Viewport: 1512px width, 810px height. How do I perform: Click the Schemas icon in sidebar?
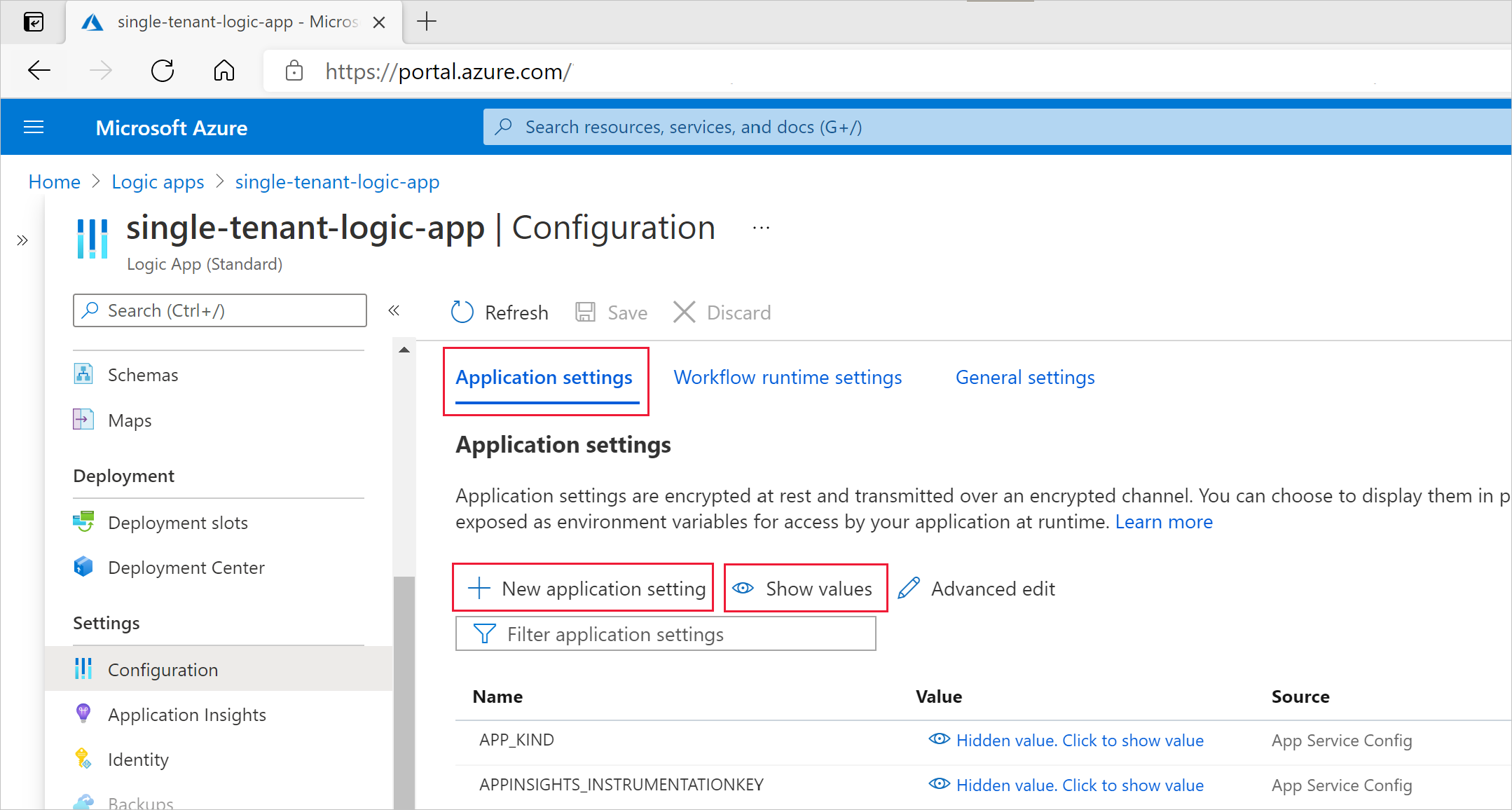[x=83, y=374]
